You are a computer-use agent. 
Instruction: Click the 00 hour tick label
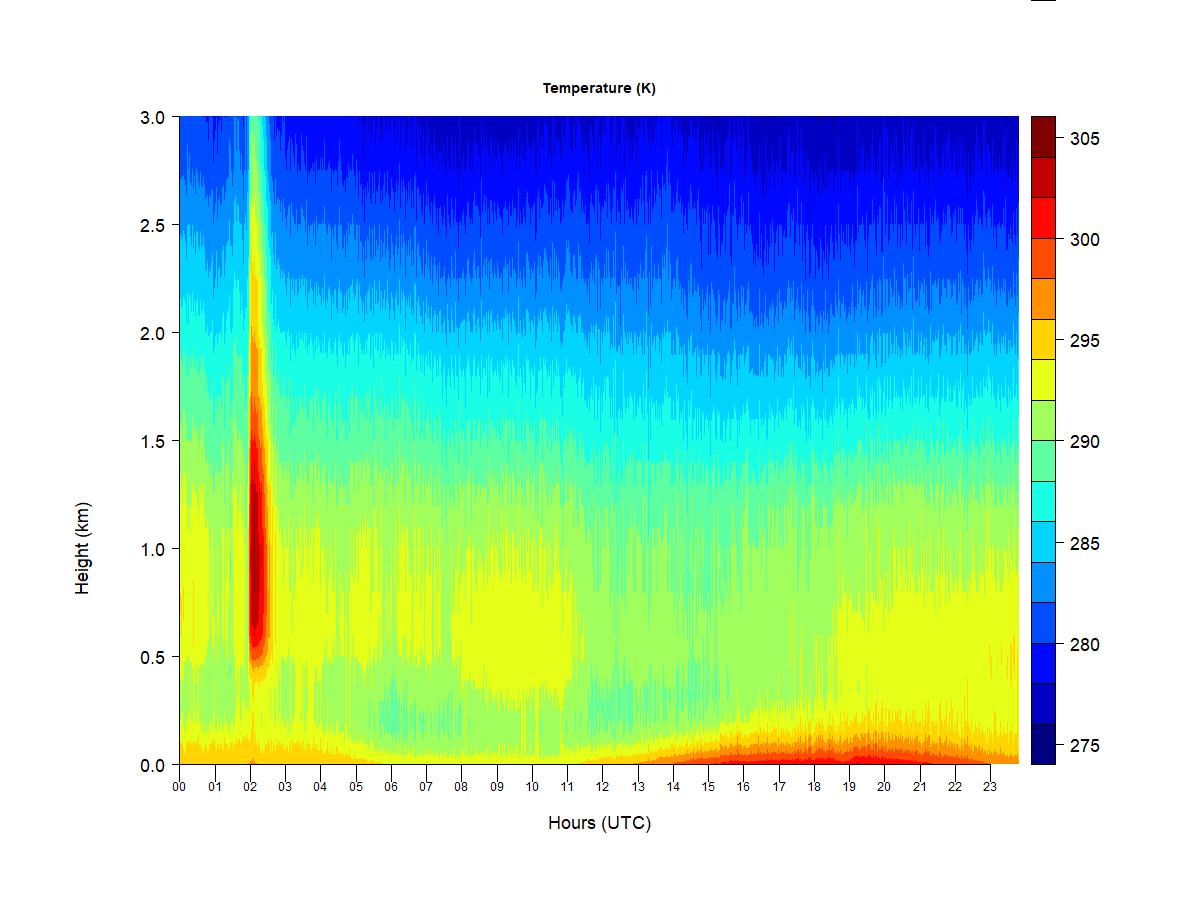tap(179, 787)
